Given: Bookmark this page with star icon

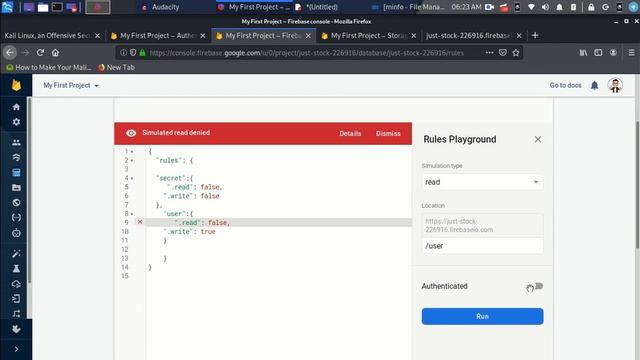Looking at the screenshot, I should click(516, 52).
